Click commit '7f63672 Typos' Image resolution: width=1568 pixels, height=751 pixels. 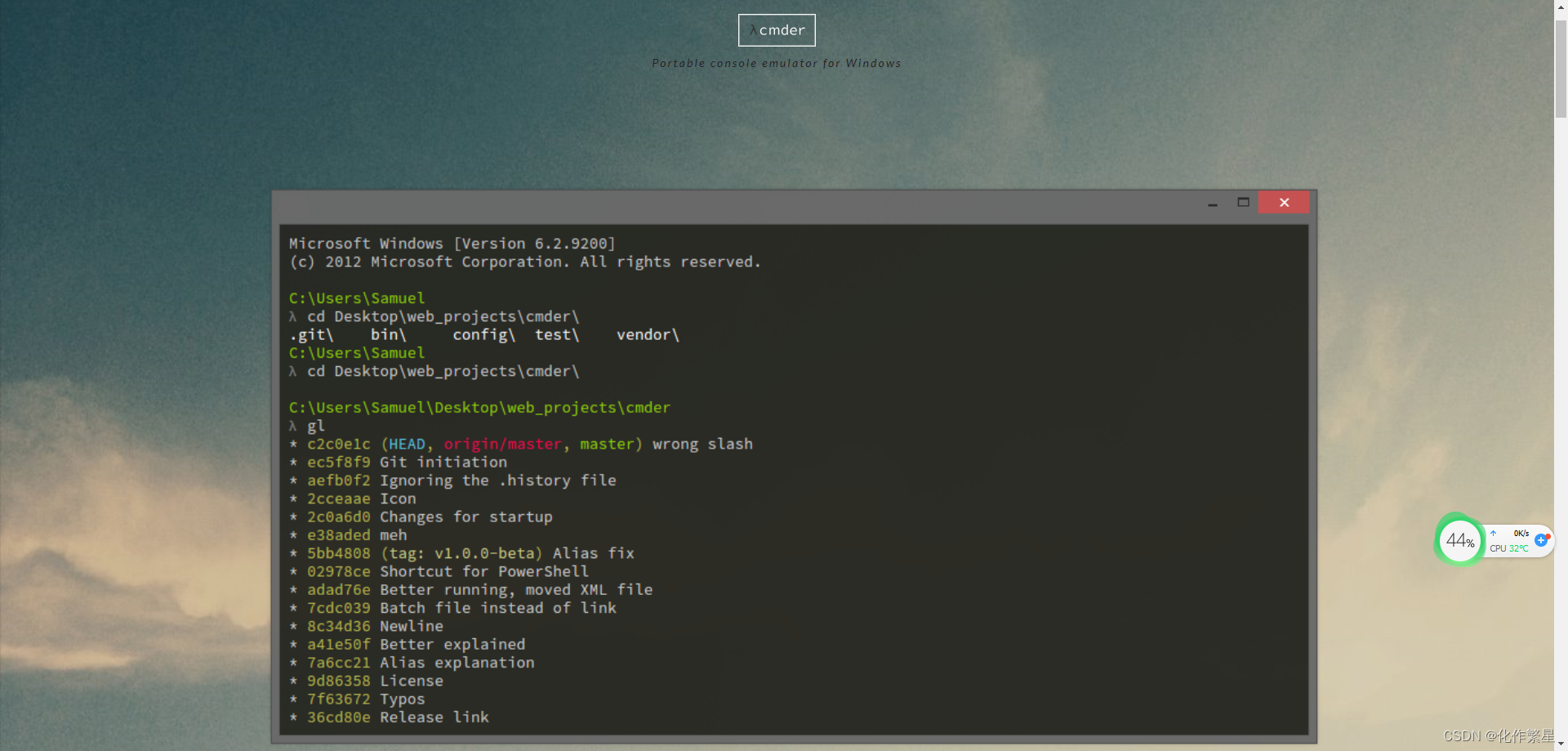point(366,700)
